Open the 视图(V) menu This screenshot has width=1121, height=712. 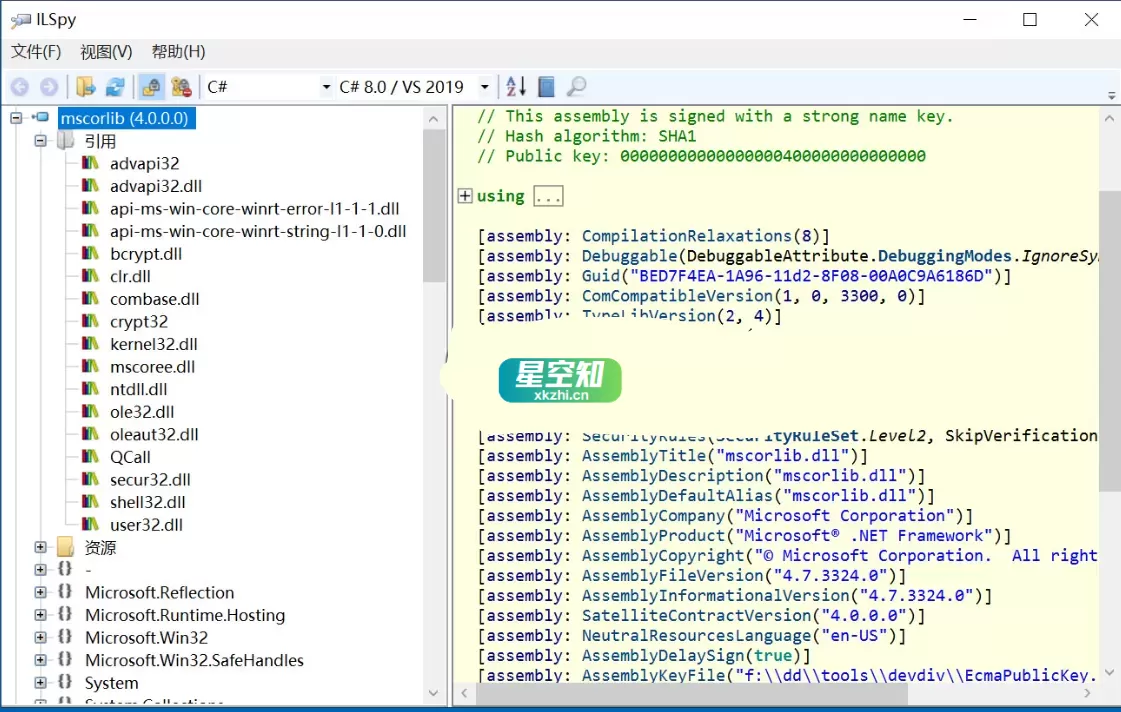(x=105, y=52)
